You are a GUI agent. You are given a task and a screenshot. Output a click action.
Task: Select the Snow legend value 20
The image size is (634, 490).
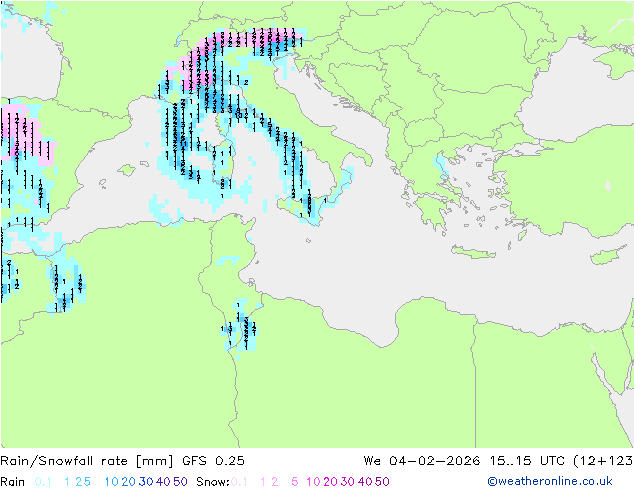[330, 482]
